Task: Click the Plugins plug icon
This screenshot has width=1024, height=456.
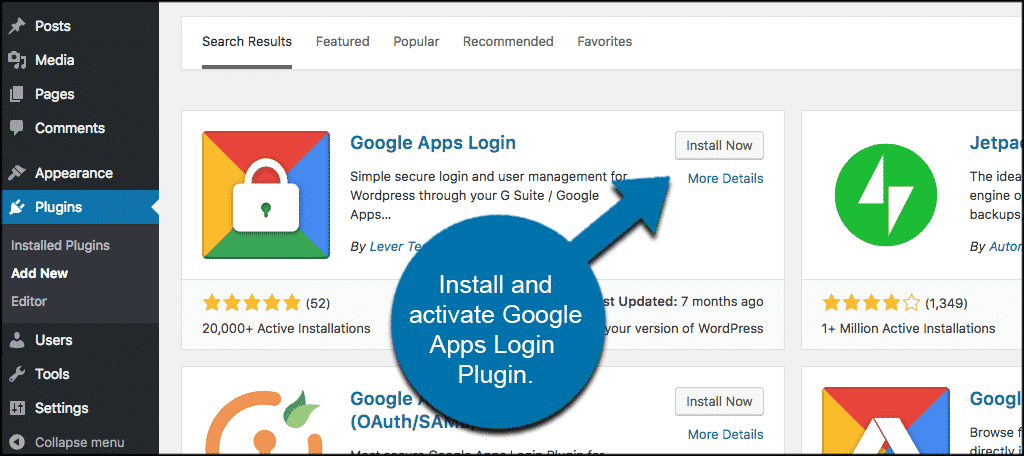Action: (18, 207)
